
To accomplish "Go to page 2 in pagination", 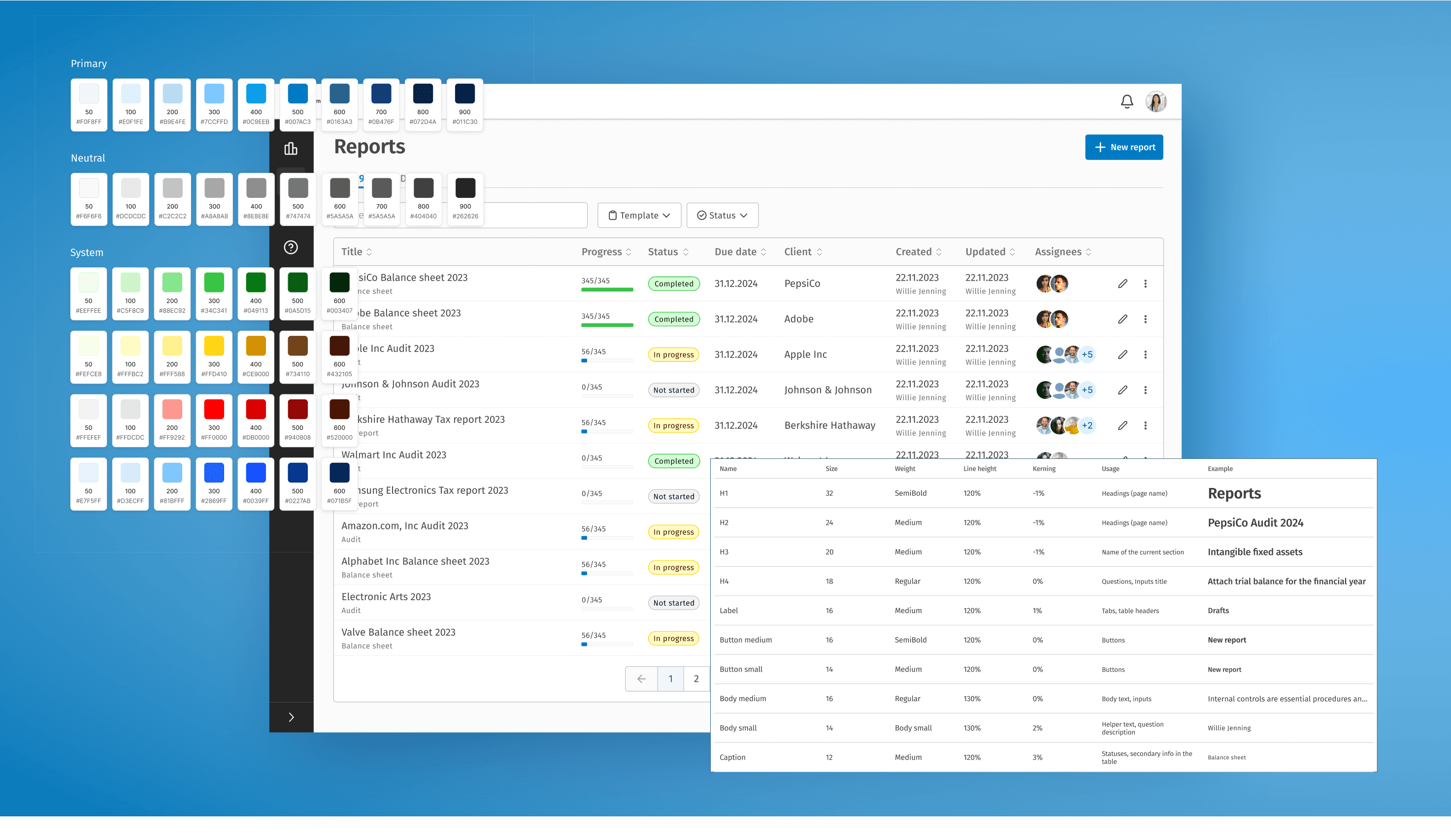I will pyautogui.click(x=696, y=679).
